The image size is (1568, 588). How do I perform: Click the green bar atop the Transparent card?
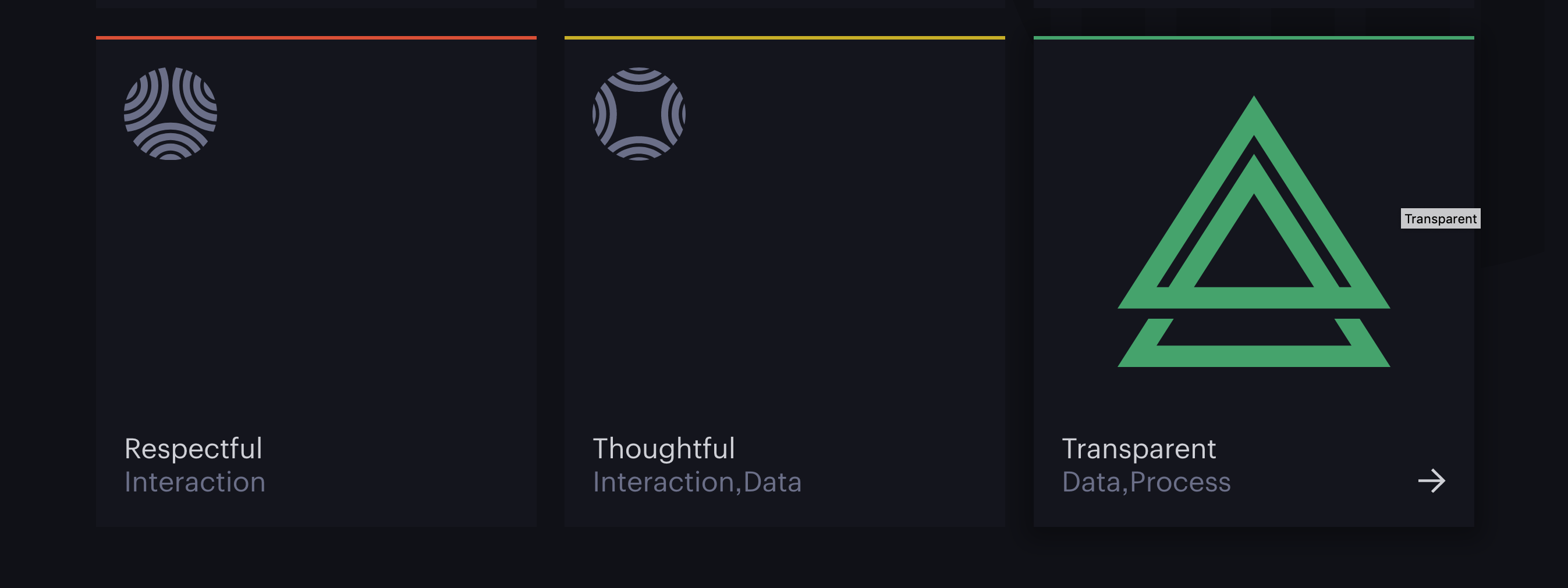pyautogui.click(x=1253, y=38)
